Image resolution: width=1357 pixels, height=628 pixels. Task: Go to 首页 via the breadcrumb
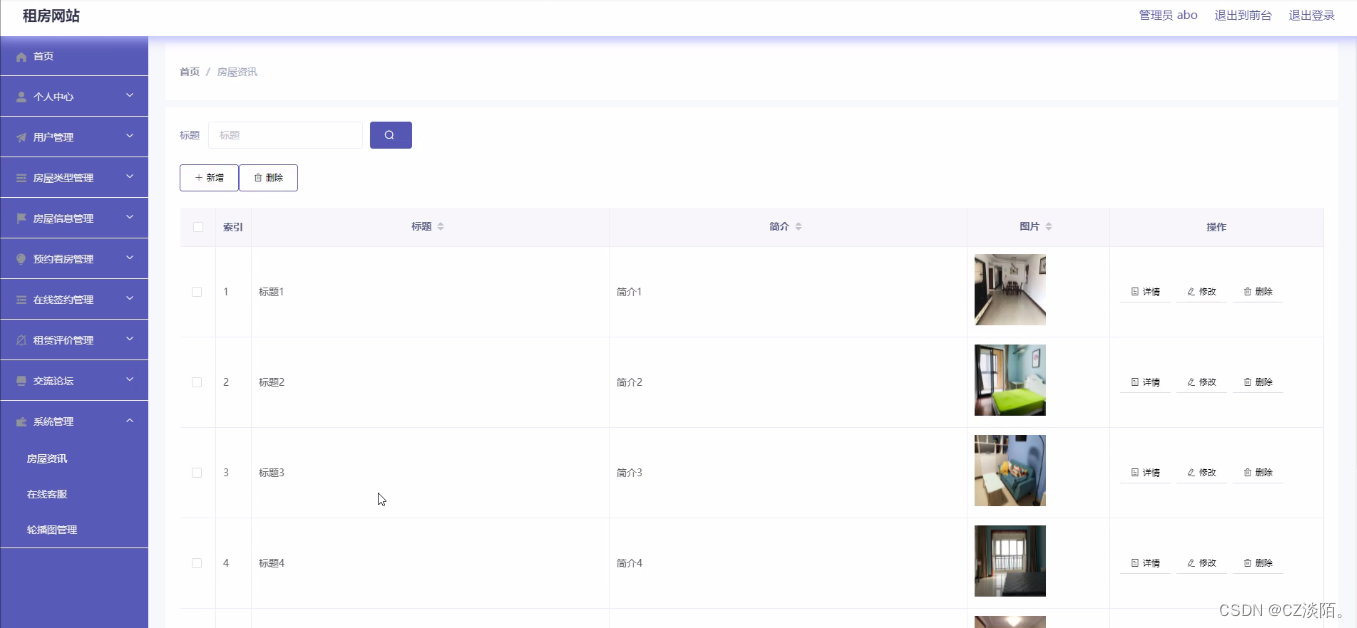189,72
